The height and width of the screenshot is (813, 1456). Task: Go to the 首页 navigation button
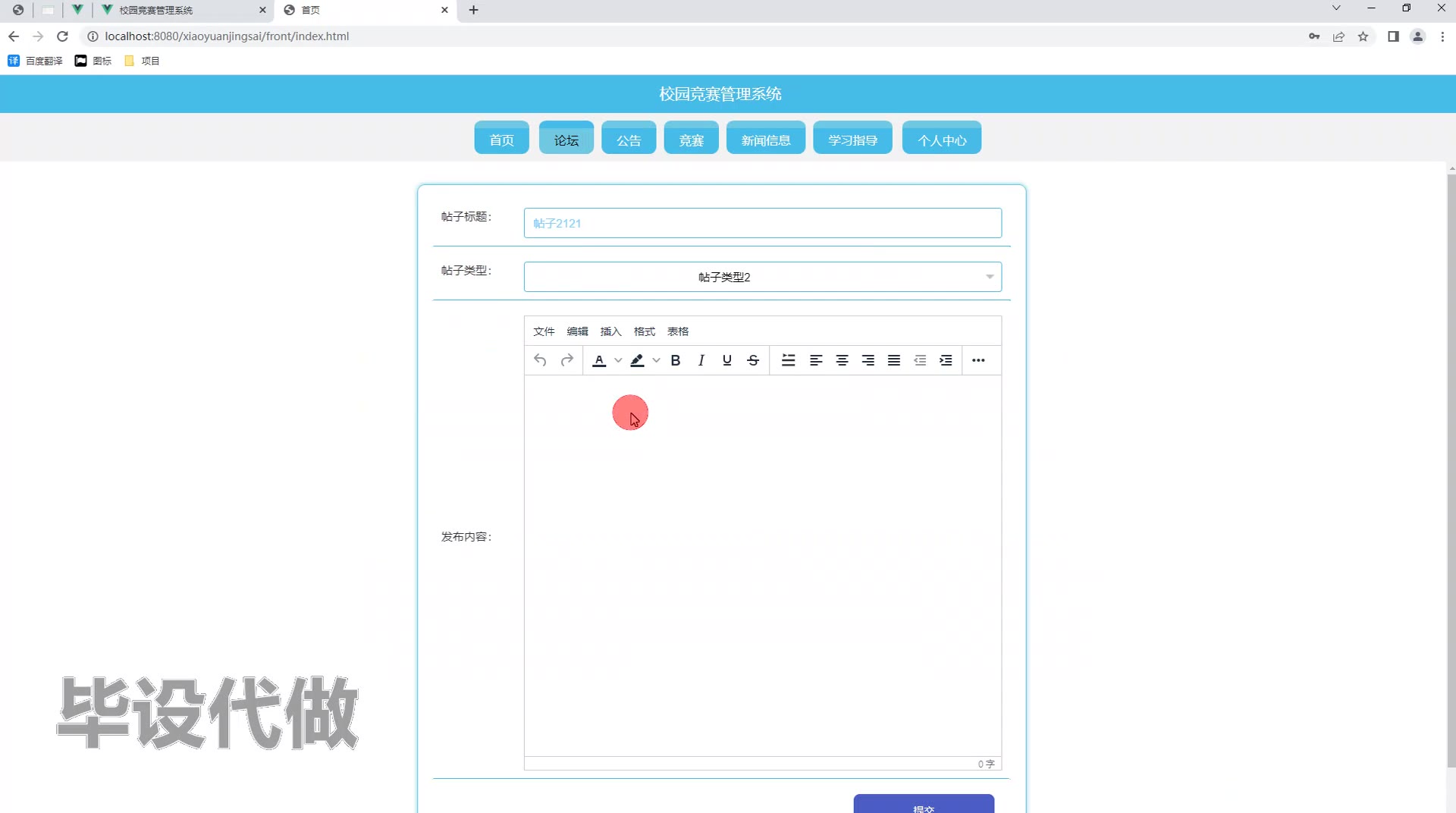(x=501, y=138)
